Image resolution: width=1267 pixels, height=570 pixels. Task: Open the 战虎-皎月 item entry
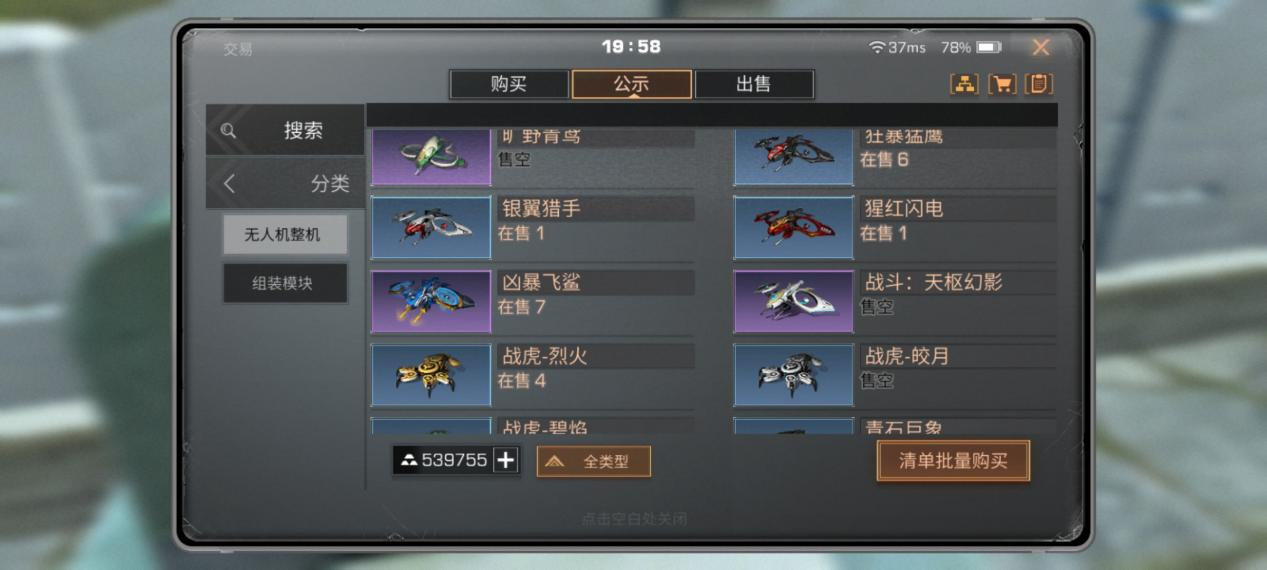point(894,375)
